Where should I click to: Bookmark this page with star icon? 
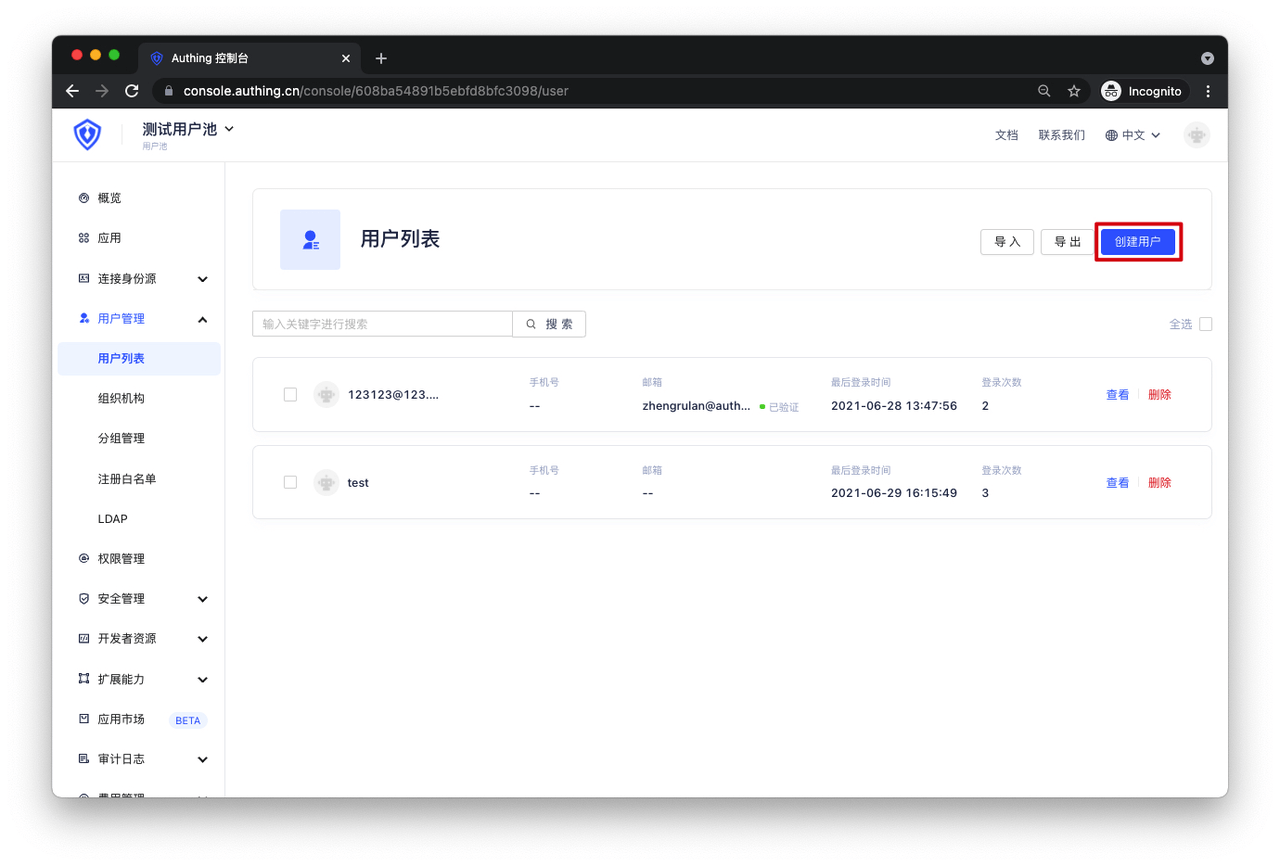[1074, 91]
